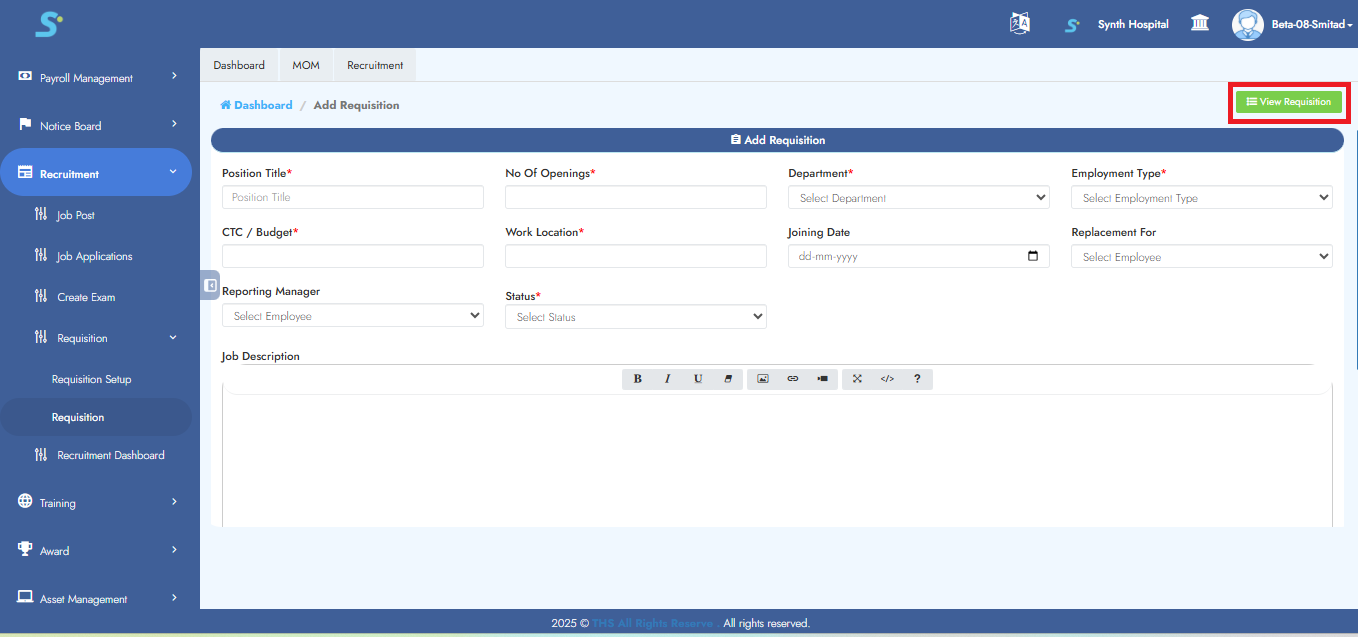Viewport: 1358px width, 637px height.
Task: Expand the Status dropdown
Action: tap(635, 317)
